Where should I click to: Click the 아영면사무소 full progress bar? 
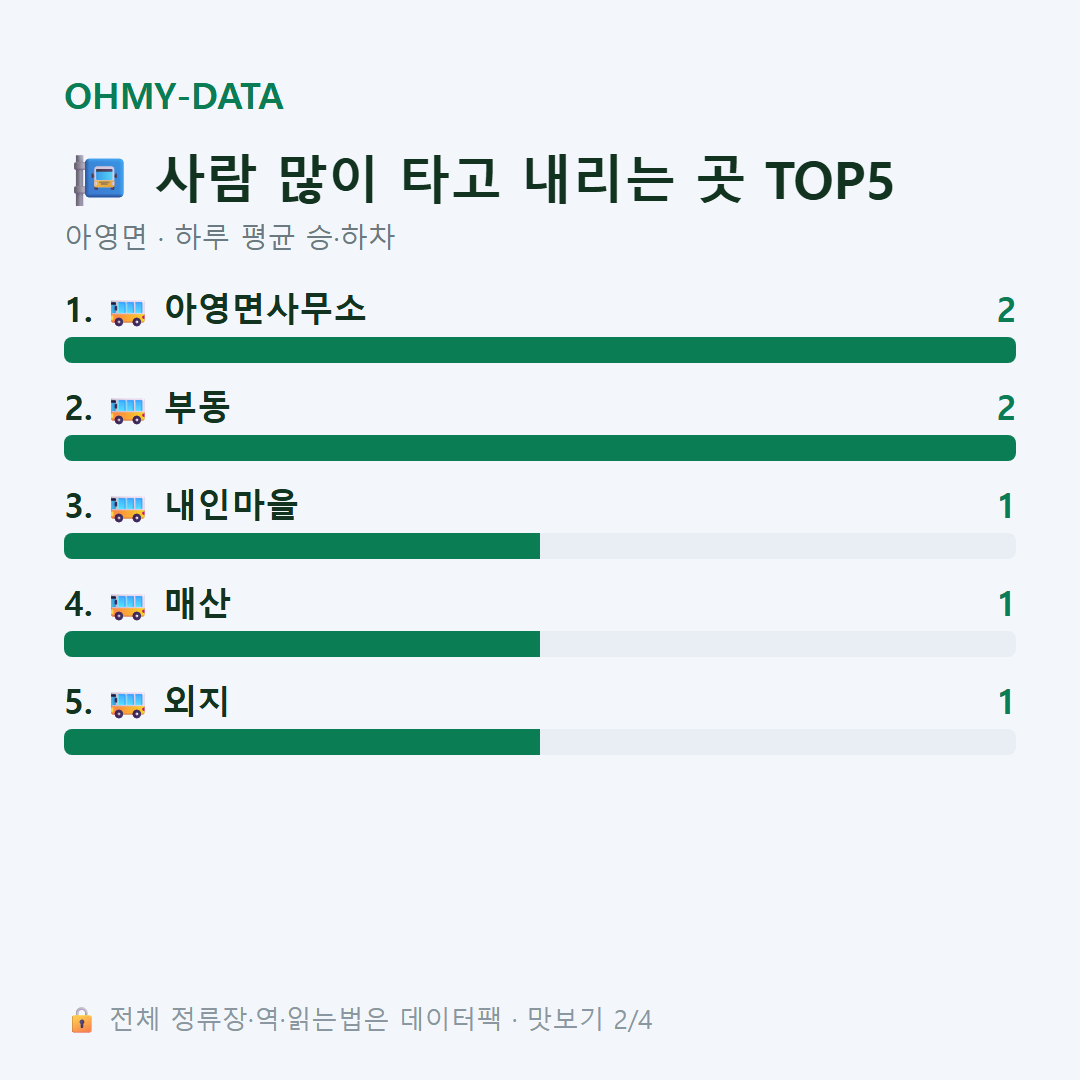(x=540, y=350)
